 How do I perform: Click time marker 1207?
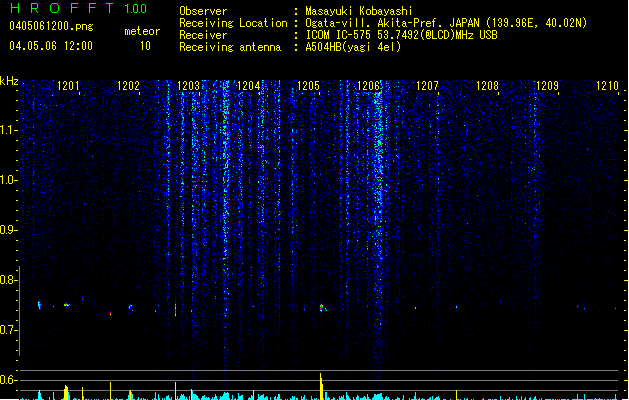pos(427,86)
